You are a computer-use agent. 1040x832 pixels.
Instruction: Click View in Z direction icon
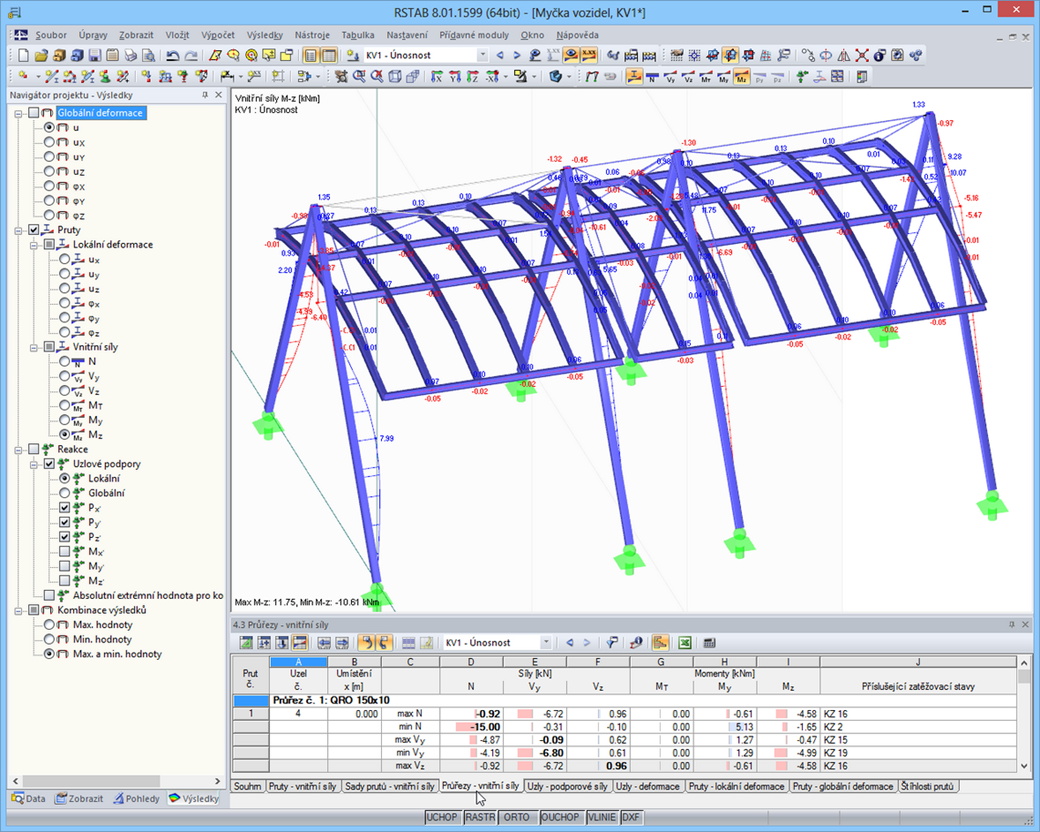click(x=472, y=77)
